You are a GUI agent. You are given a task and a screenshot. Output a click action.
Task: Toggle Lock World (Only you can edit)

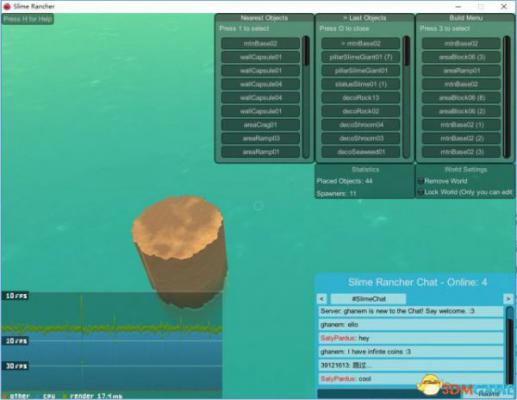pos(421,192)
